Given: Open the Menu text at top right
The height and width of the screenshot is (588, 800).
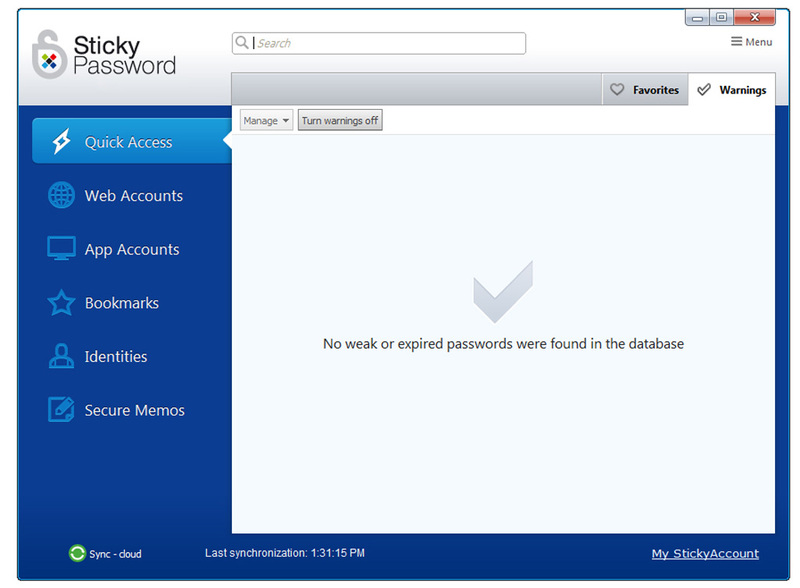Looking at the screenshot, I should [x=759, y=42].
